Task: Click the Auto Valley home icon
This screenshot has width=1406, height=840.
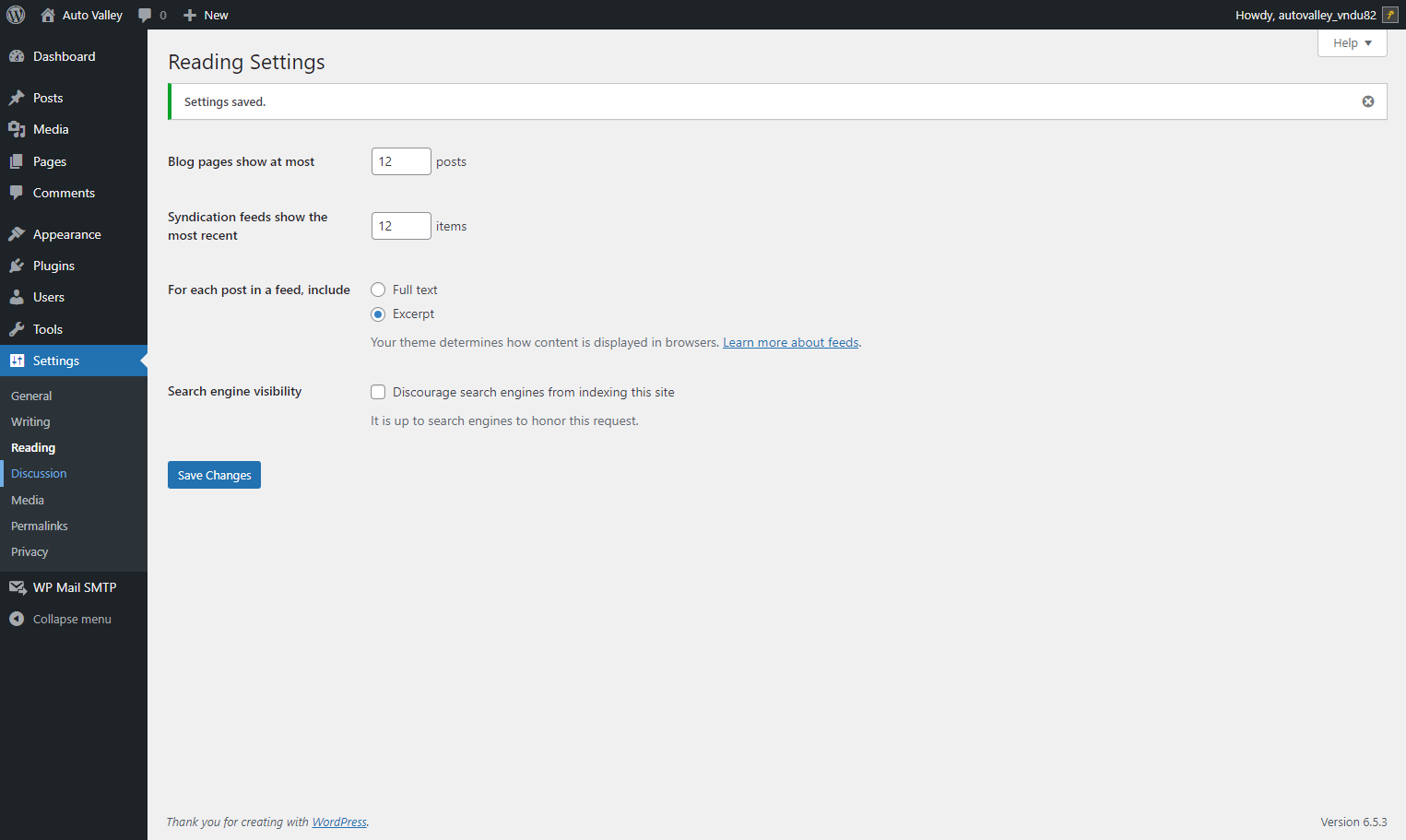Action: point(48,15)
